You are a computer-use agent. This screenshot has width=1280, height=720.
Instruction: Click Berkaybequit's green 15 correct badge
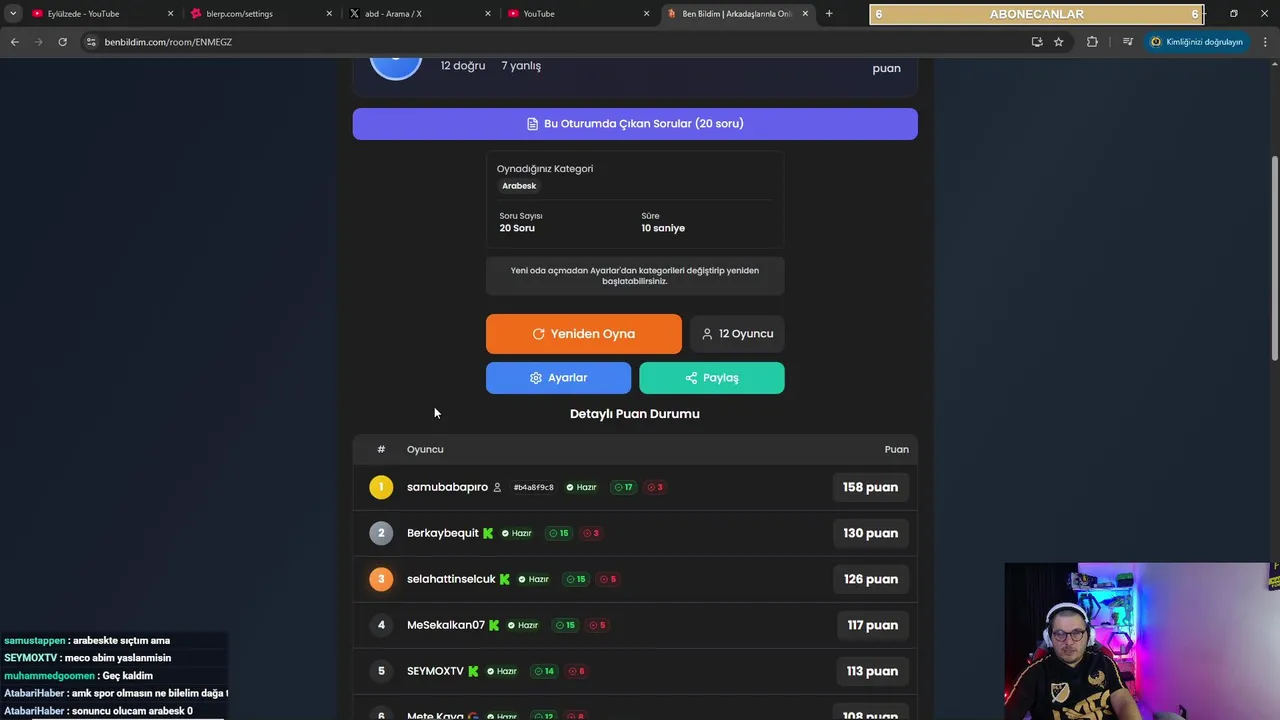pyautogui.click(x=559, y=533)
